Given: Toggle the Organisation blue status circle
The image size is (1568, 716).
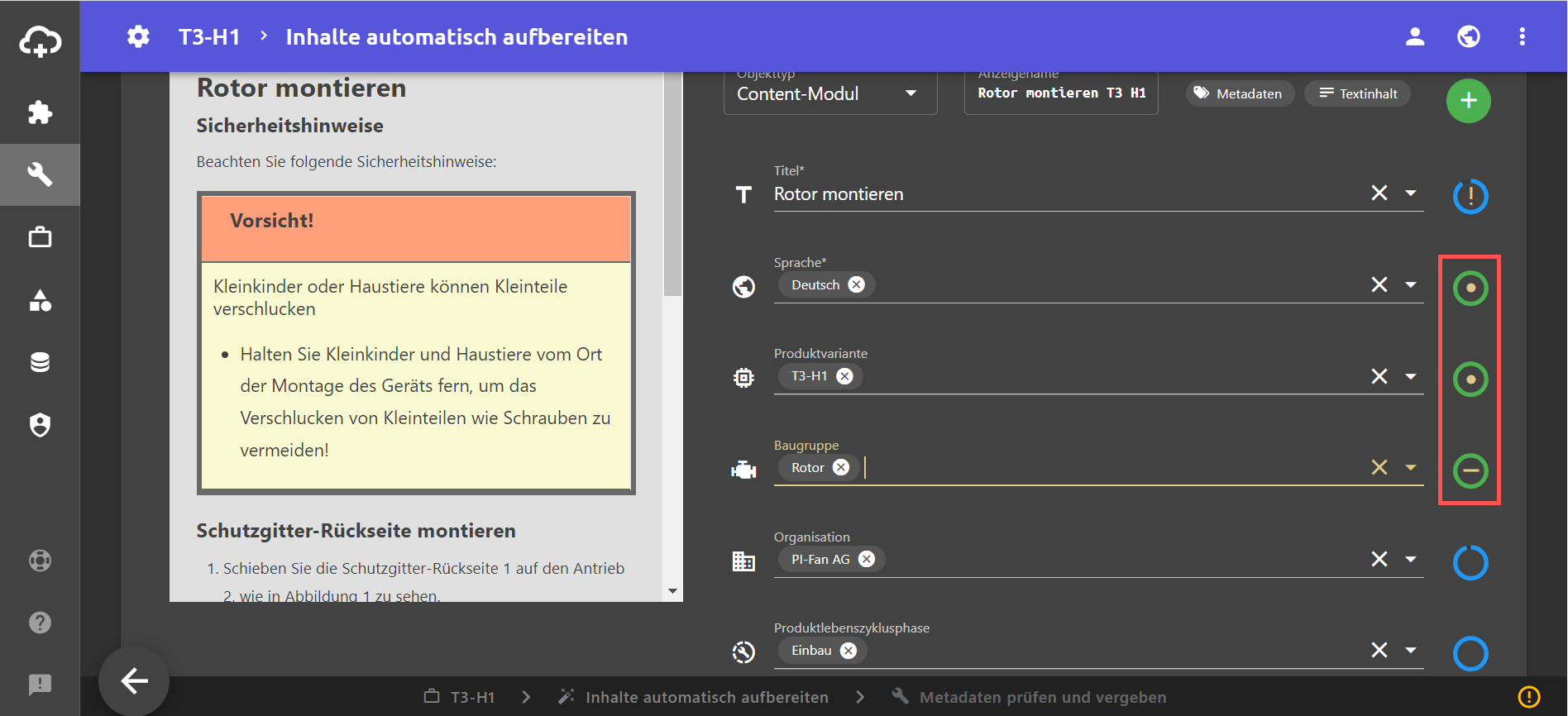Looking at the screenshot, I should [x=1470, y=562].
